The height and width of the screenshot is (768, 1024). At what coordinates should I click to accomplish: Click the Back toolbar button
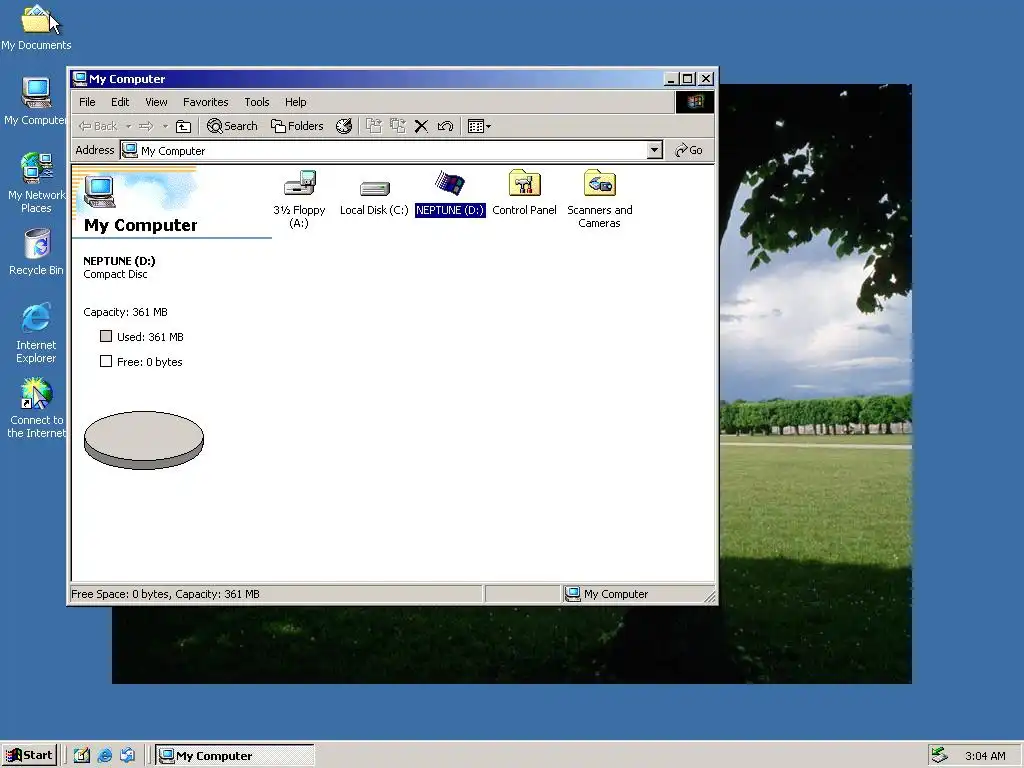[x=98, y=126]
